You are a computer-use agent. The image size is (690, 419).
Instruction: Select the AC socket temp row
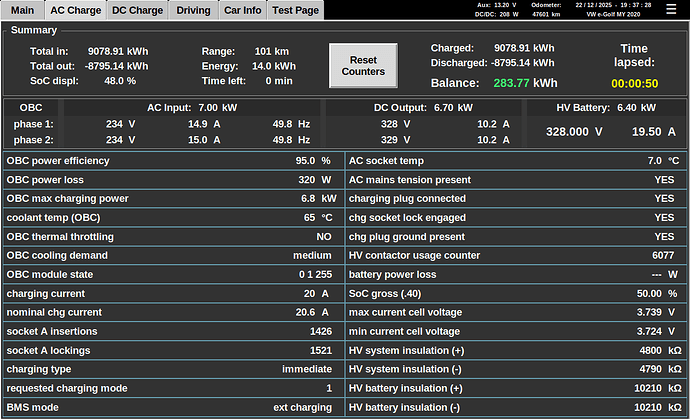coord(515,161)
